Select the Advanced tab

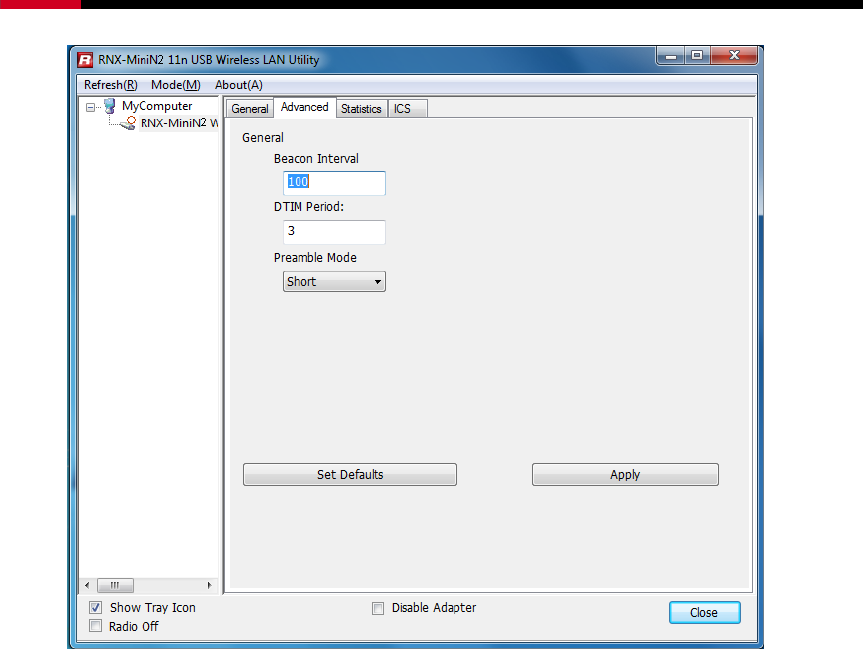(x=304, y=107)
